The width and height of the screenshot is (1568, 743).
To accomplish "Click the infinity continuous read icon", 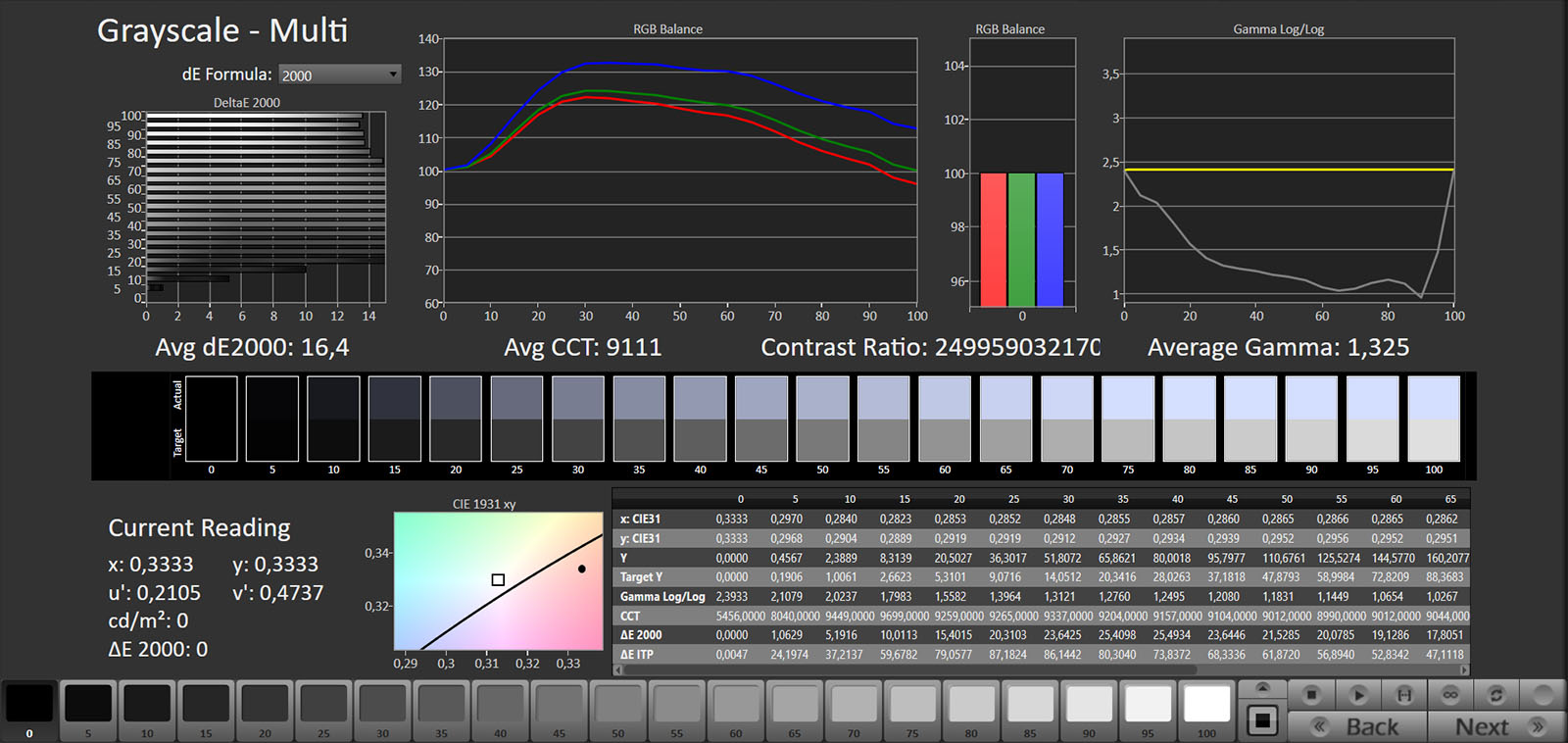I will [1450, 695].
